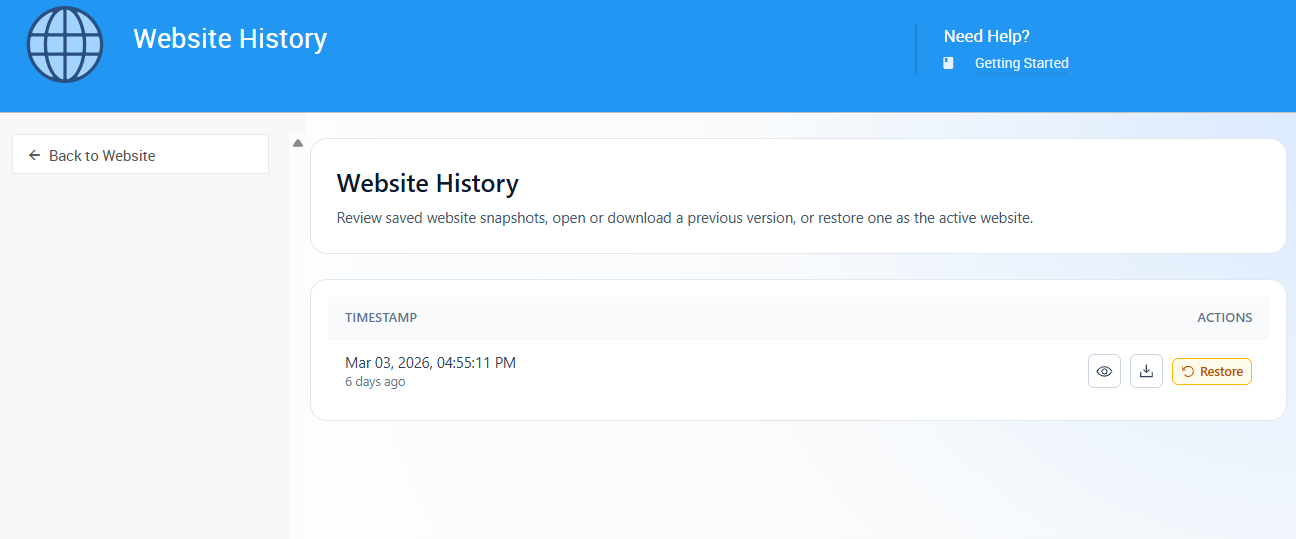Screen dimensions: 1296x539
Task: Click the empty sidebar area below Back button
Action: 145,350
